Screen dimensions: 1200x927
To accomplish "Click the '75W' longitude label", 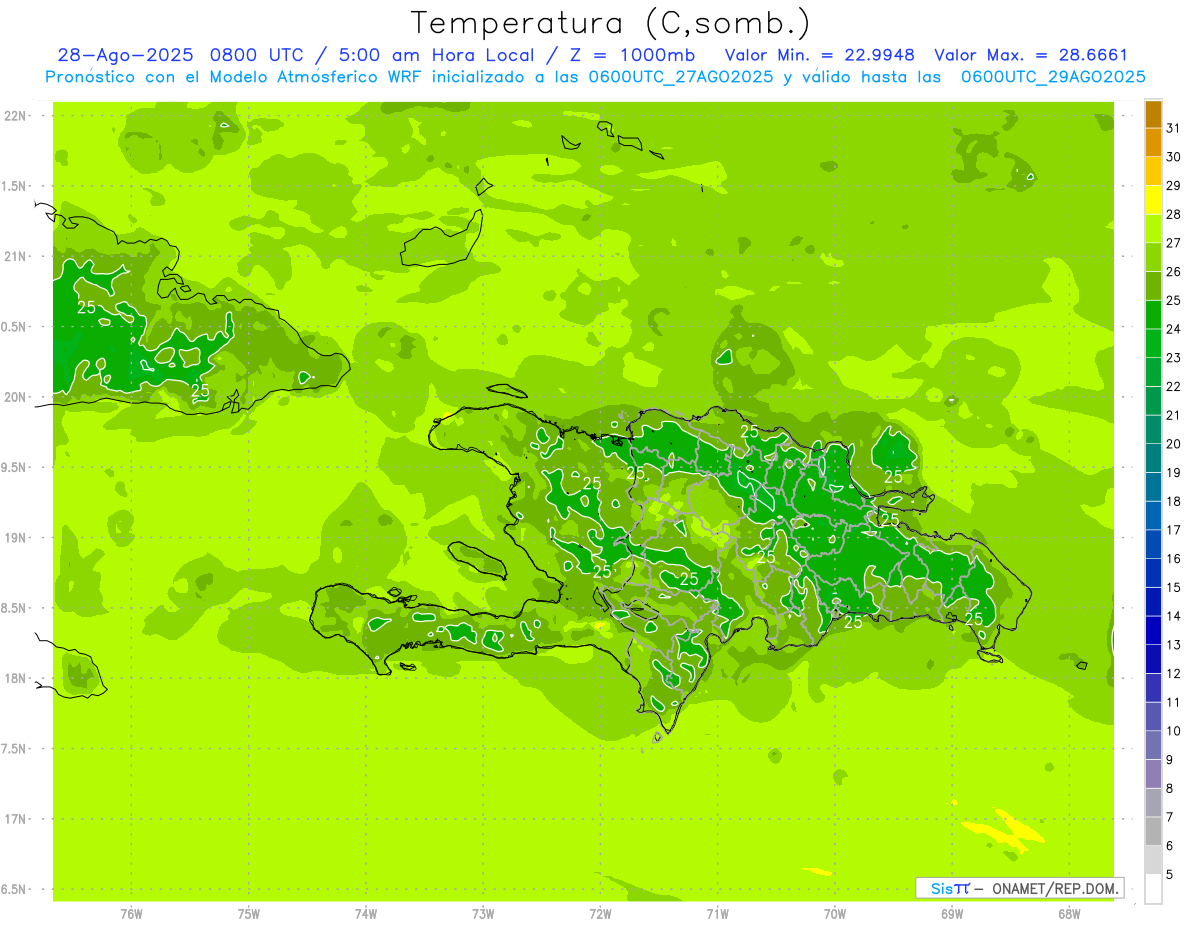I will click(248, 913).
